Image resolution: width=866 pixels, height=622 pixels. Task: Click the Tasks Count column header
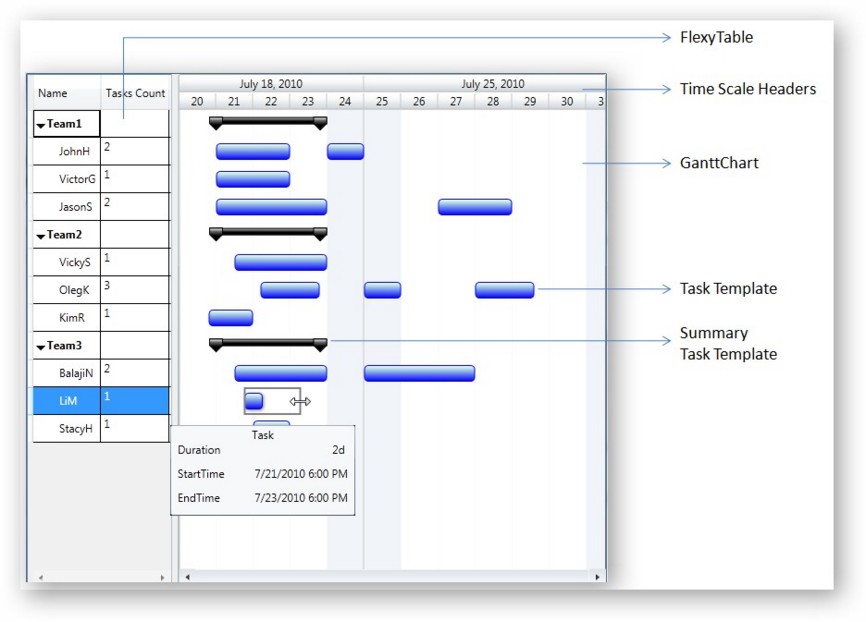point(135,94)
